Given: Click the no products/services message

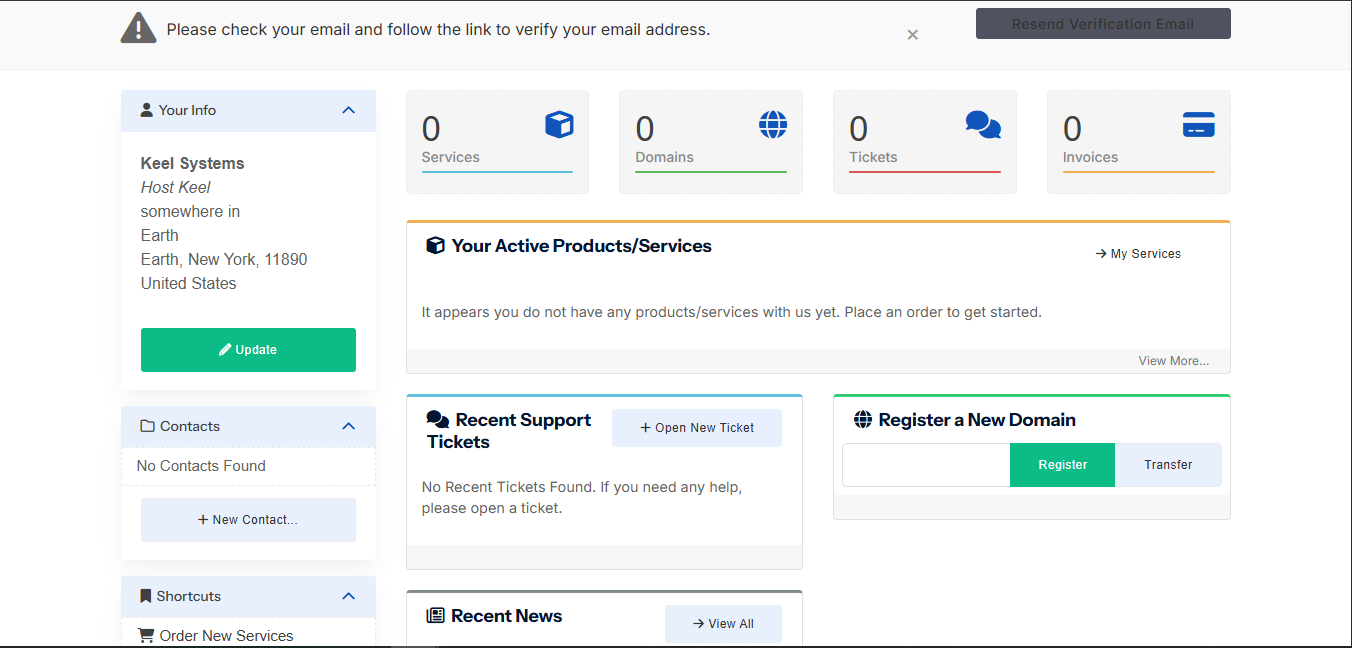Looking at the screenshot, I should (732, 312).
